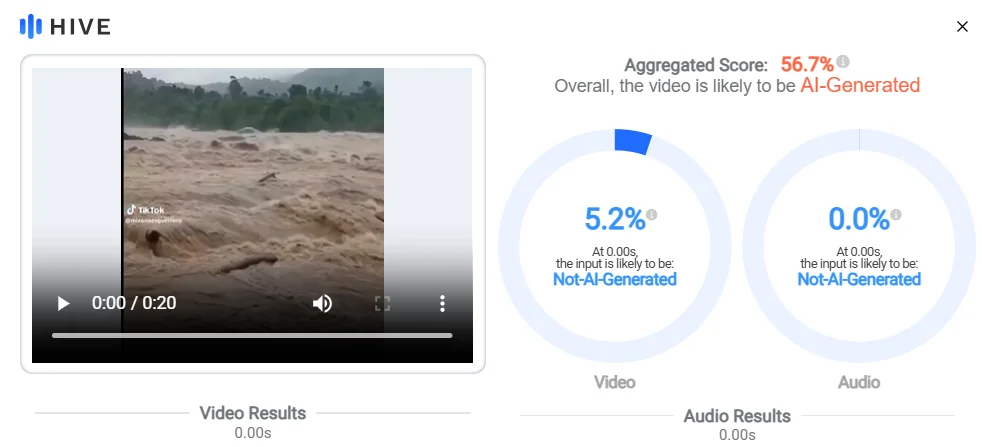The image size is (982, 447).
Task: Close the Hive results dialog
Action: click(x=962, y=26)
